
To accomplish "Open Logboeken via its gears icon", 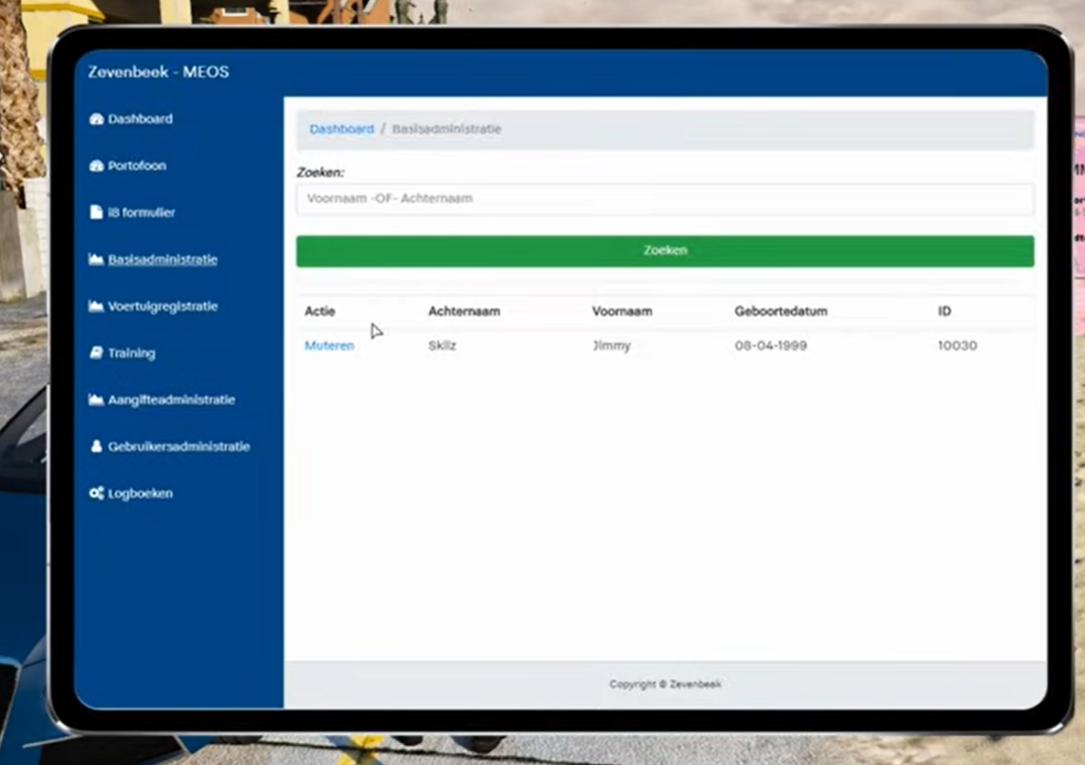I will tap(96, 494).
